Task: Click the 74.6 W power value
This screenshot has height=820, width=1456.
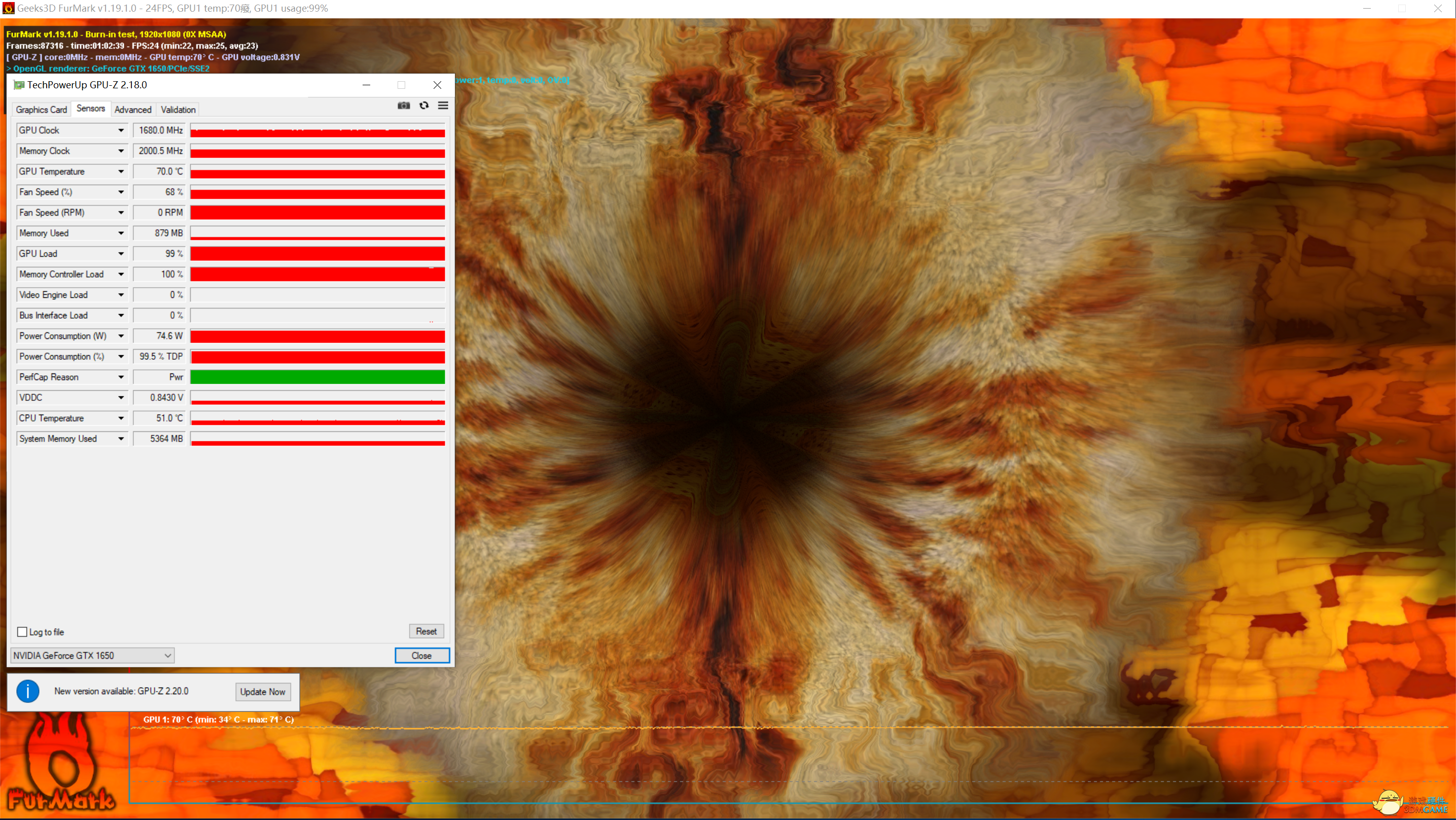Action: click(x=159, y=336)
